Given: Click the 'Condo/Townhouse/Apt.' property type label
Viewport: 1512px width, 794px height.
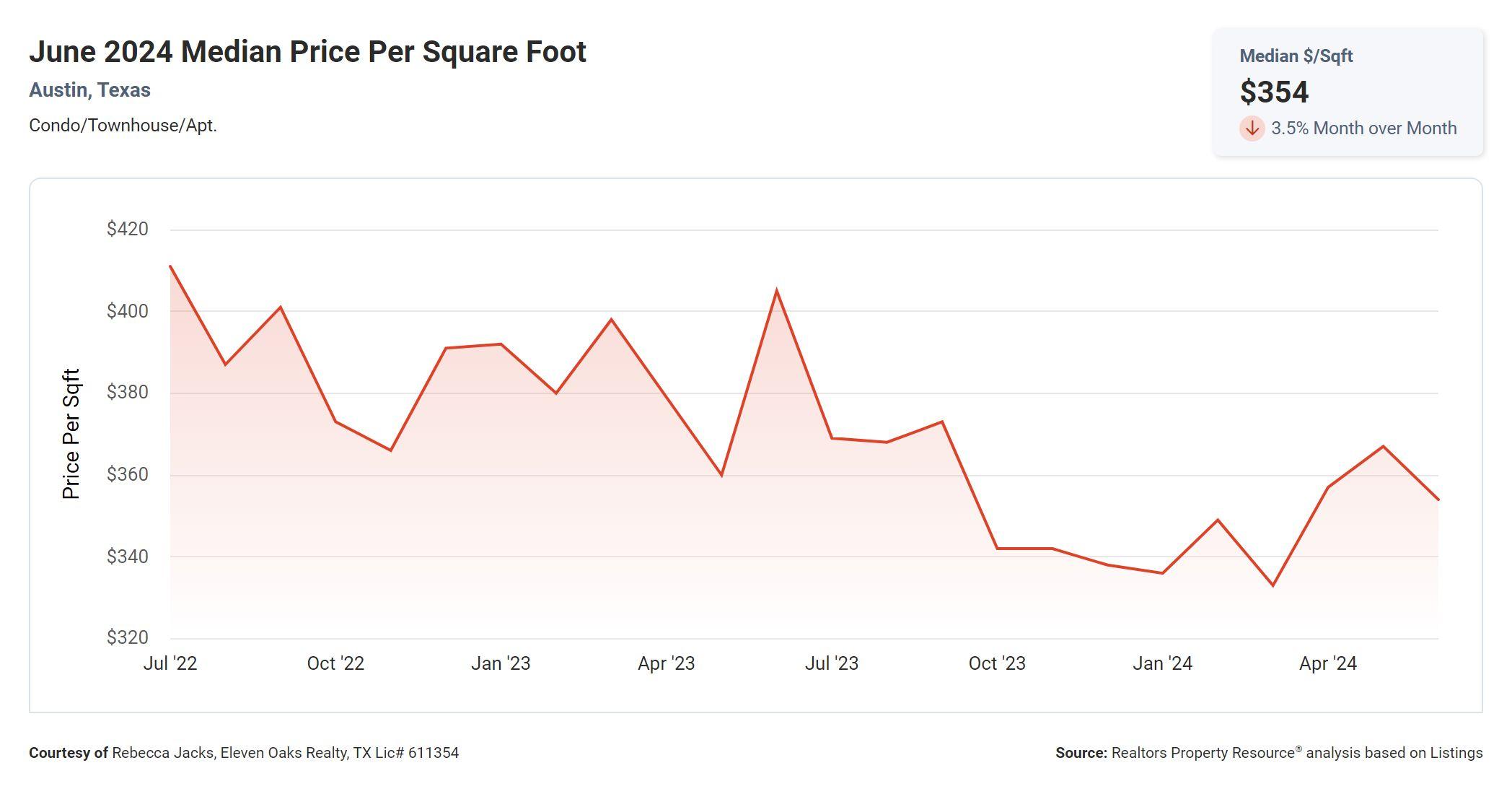Looking at the screenshot, I should (x=123, y=126).
